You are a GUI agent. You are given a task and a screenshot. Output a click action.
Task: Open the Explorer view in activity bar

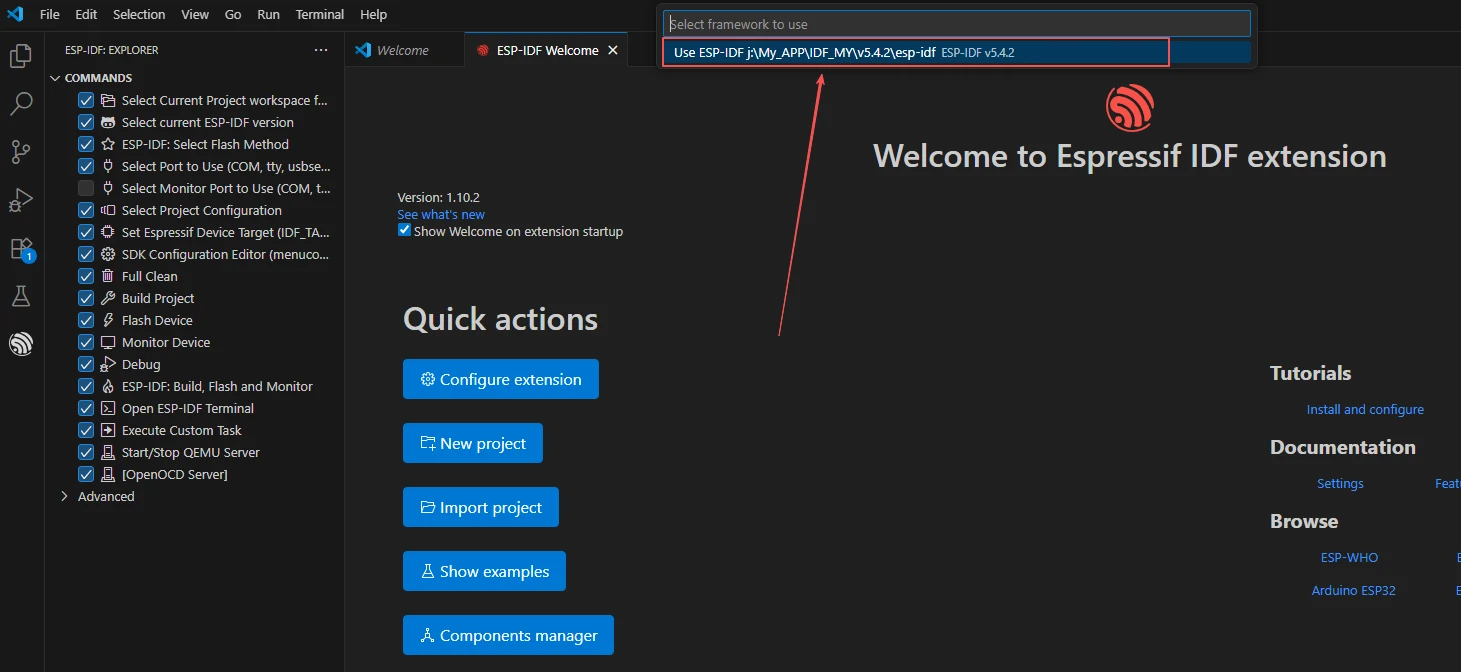[21, 56]
